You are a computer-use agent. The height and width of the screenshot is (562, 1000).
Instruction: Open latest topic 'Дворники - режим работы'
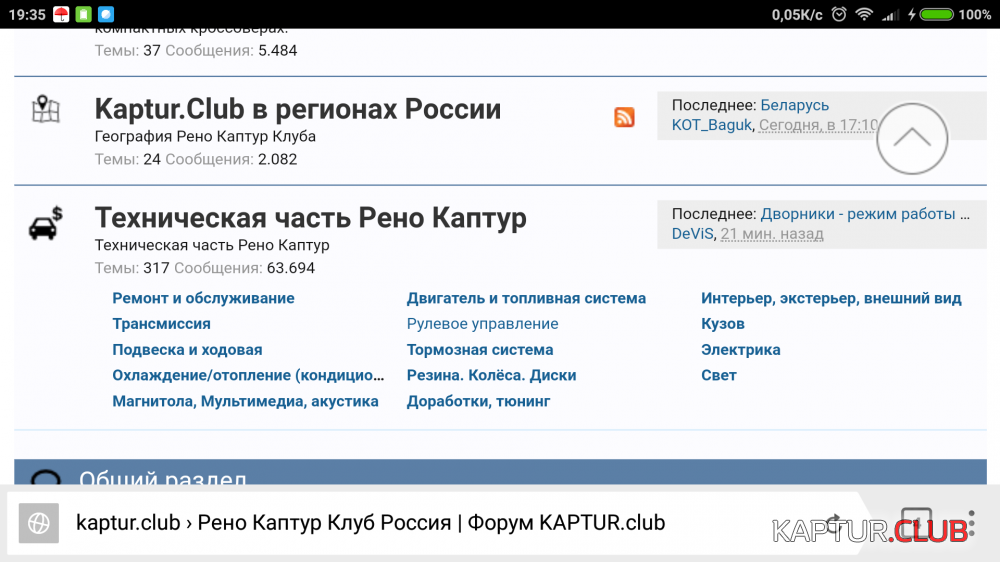click(x=864, y=214)
